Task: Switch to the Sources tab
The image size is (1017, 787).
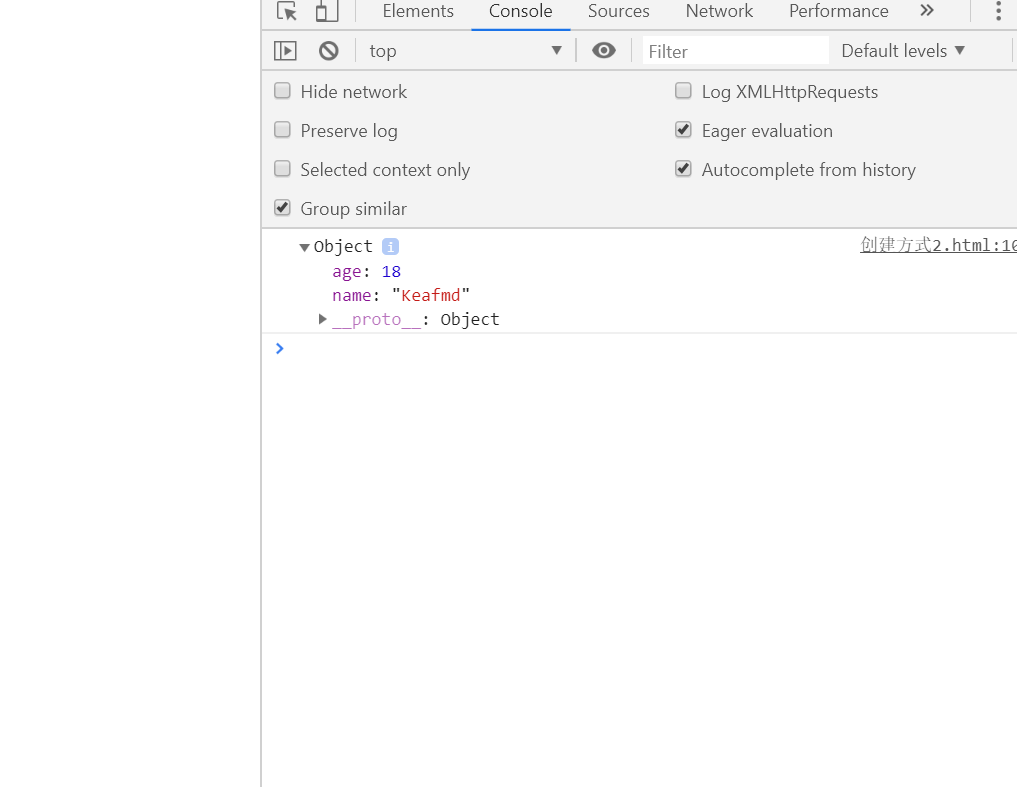Action: pyautogui.click(x=619, y=11)
